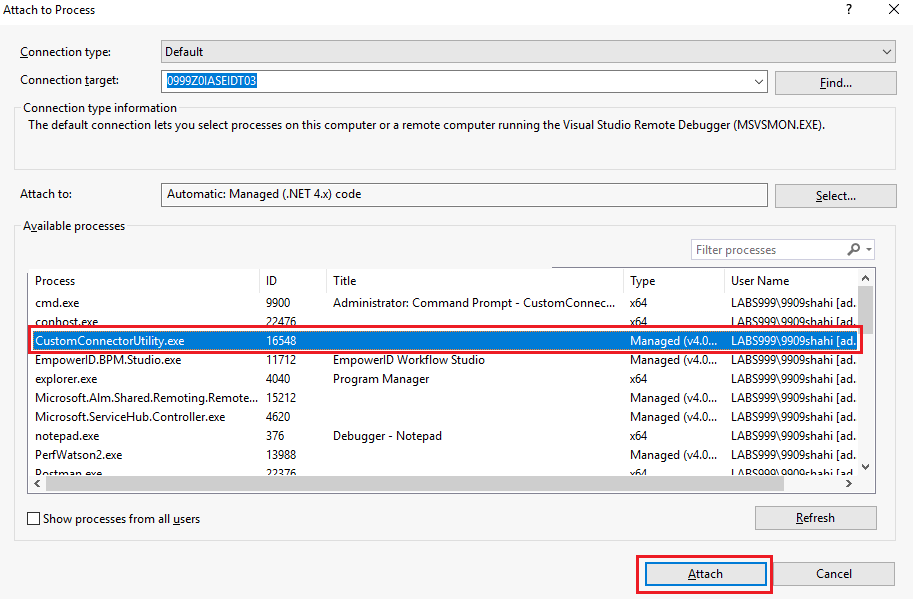Open the Select... code type button

point(836,196)
